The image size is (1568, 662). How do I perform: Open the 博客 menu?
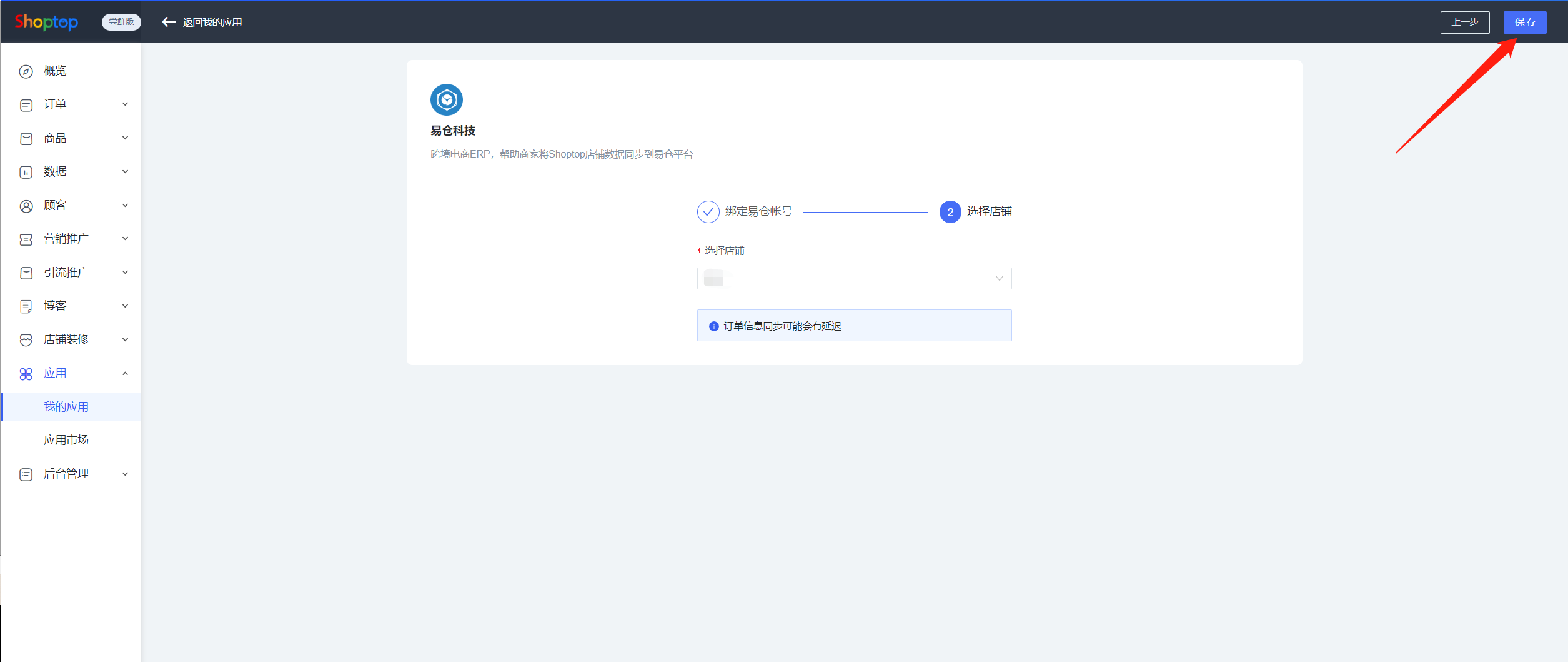pos(55,306)
